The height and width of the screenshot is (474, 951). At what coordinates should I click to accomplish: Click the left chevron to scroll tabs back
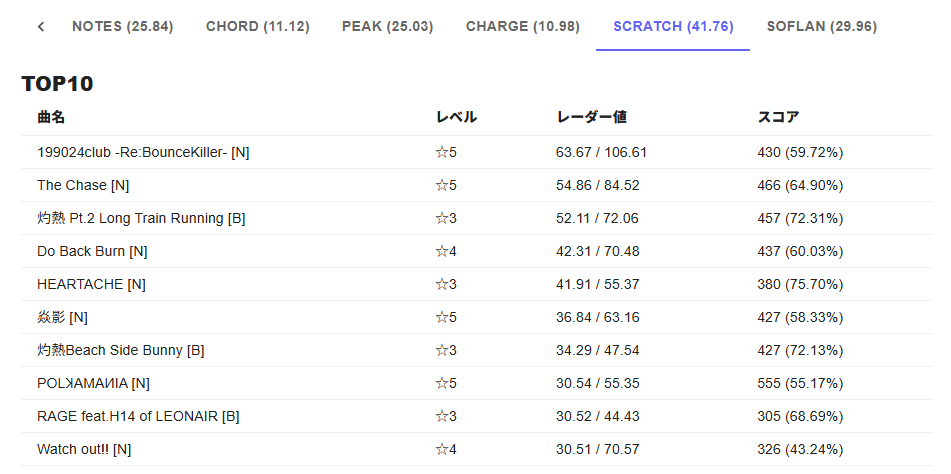pos(41,26)
